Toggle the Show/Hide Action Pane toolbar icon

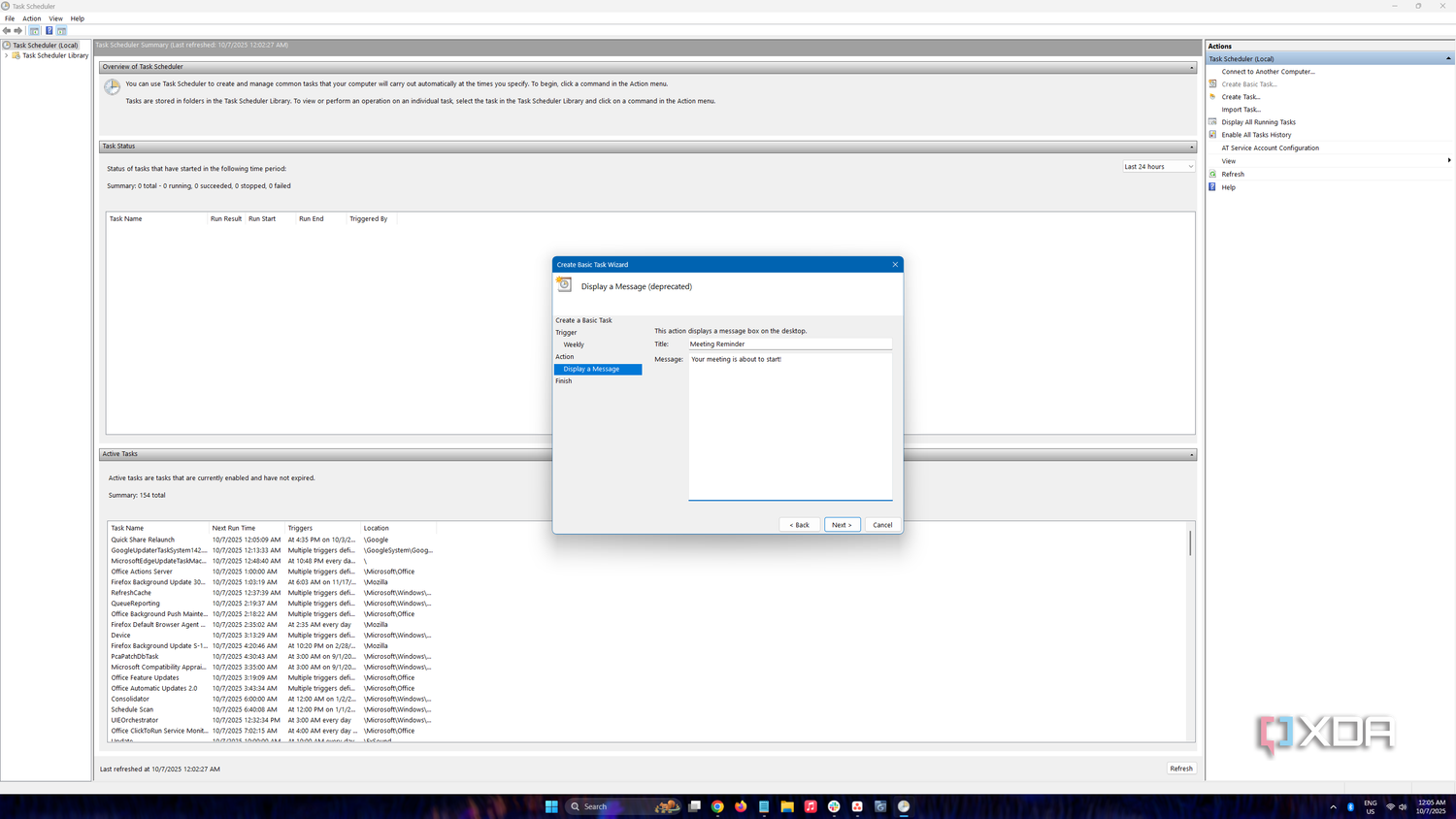pyautogui.click(x=61, y=31)
